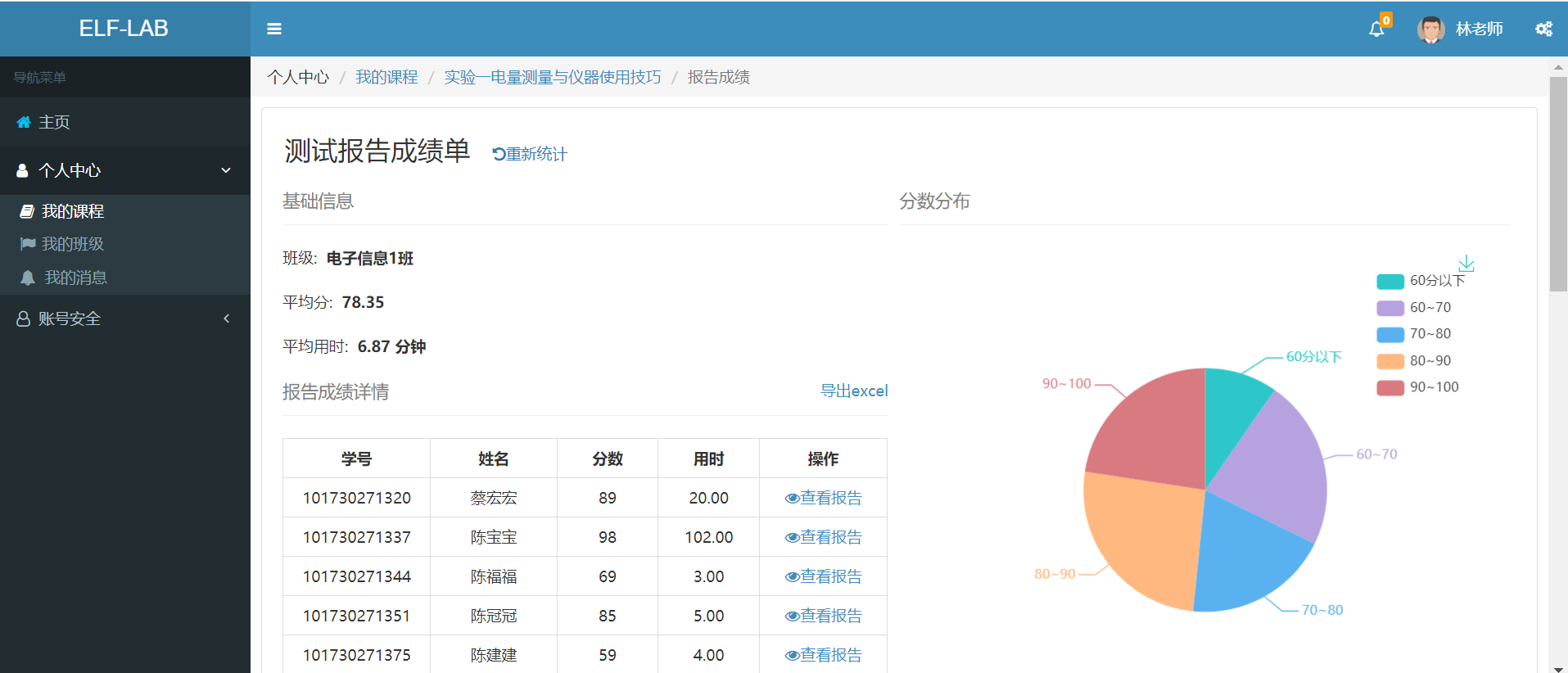This screenshot has width=1568, height=673.
Task: Click the time cell 102.00
Action: (x=709, y=537)
